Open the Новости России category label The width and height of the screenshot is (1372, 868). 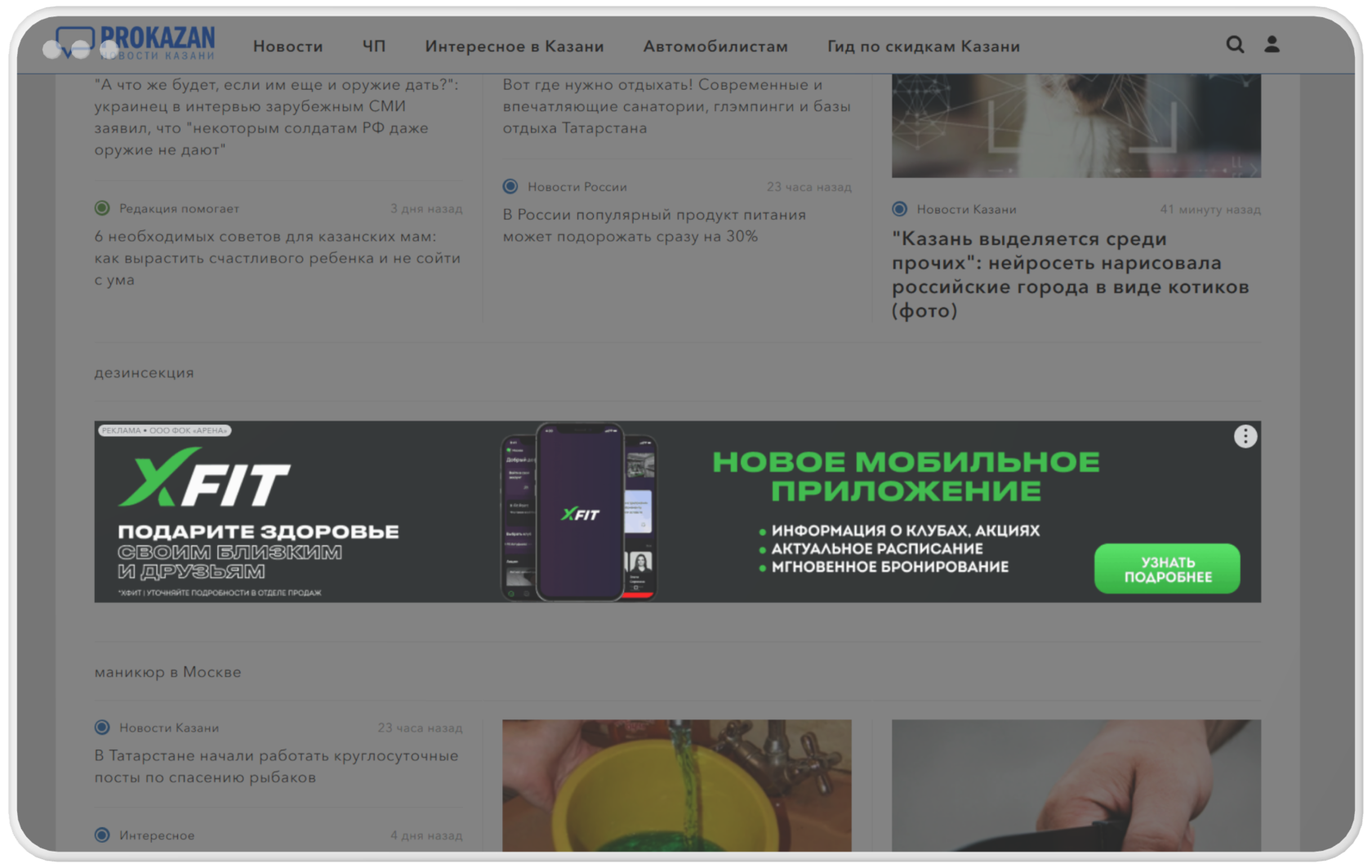click(577, 187)
